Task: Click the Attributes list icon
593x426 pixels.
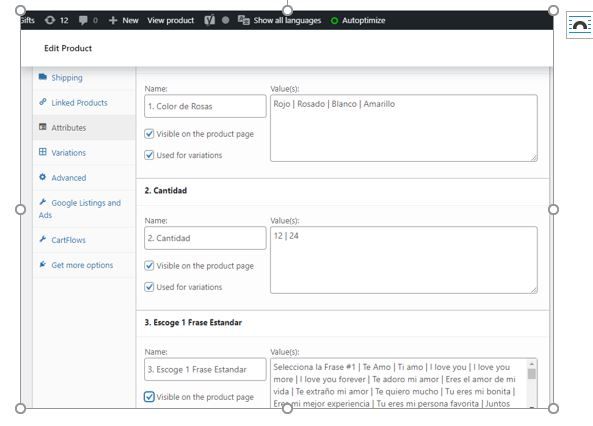Action: coord(43,127)
